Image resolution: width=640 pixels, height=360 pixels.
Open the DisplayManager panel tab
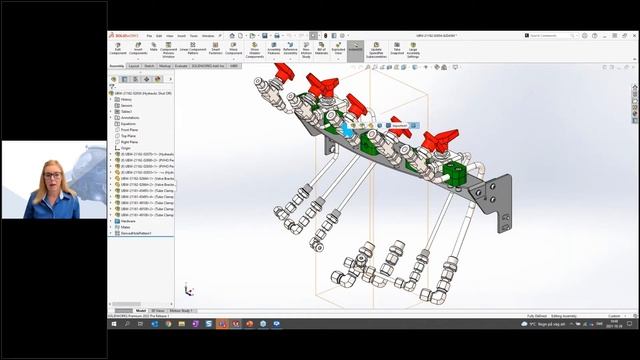click(158, 79)
